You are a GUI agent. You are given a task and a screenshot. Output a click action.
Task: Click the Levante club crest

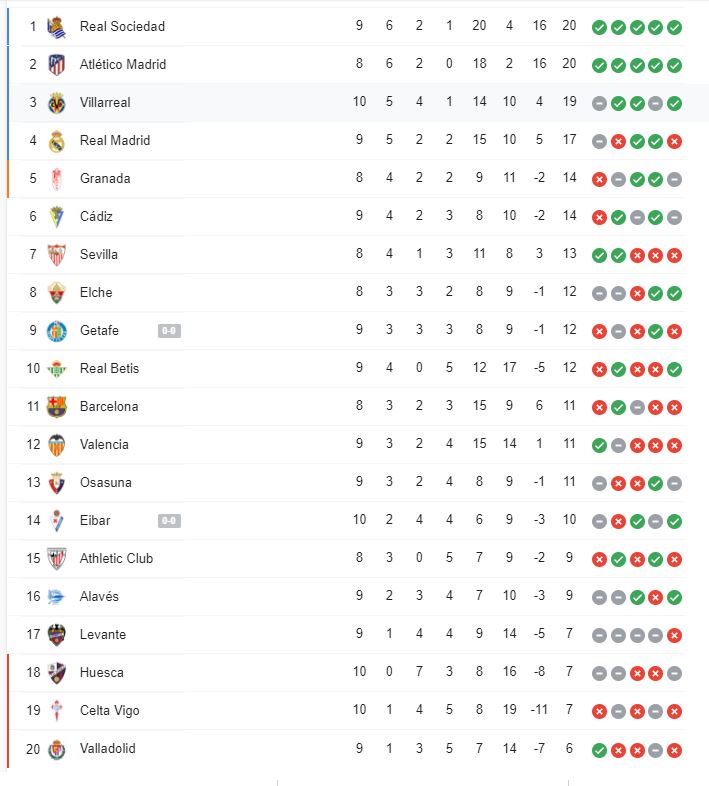click(56, 635)
